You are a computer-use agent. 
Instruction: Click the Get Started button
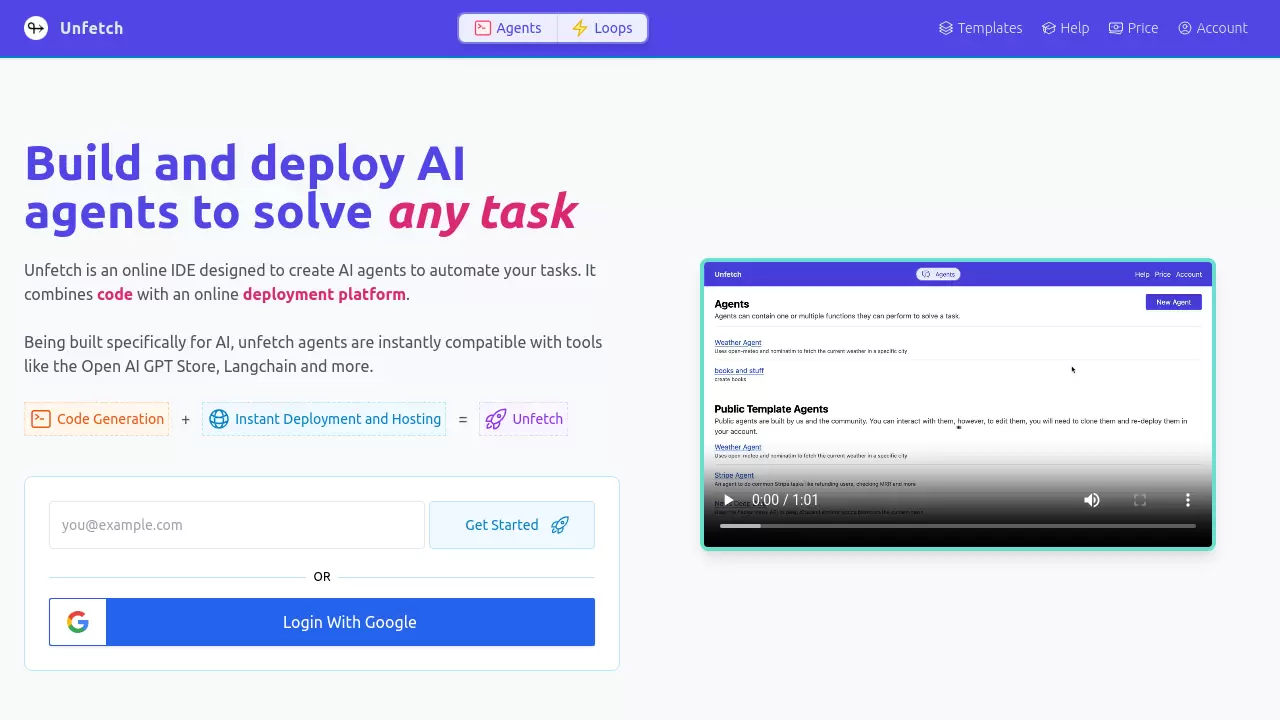point(512,525)
